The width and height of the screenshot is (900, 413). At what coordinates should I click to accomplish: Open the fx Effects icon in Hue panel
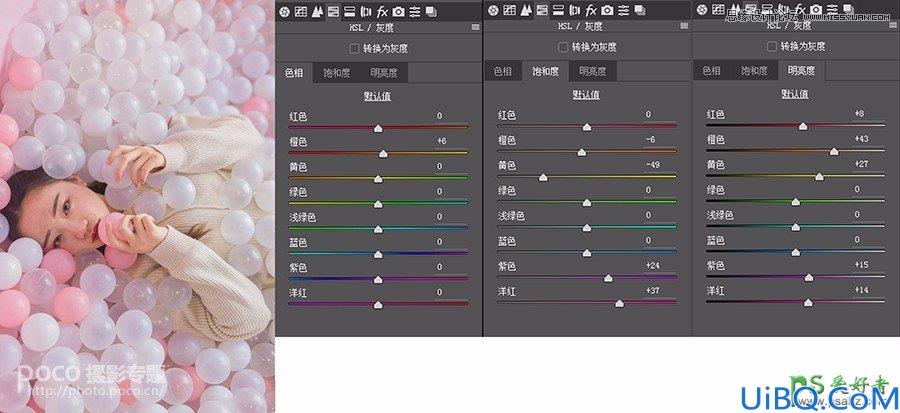382,11
